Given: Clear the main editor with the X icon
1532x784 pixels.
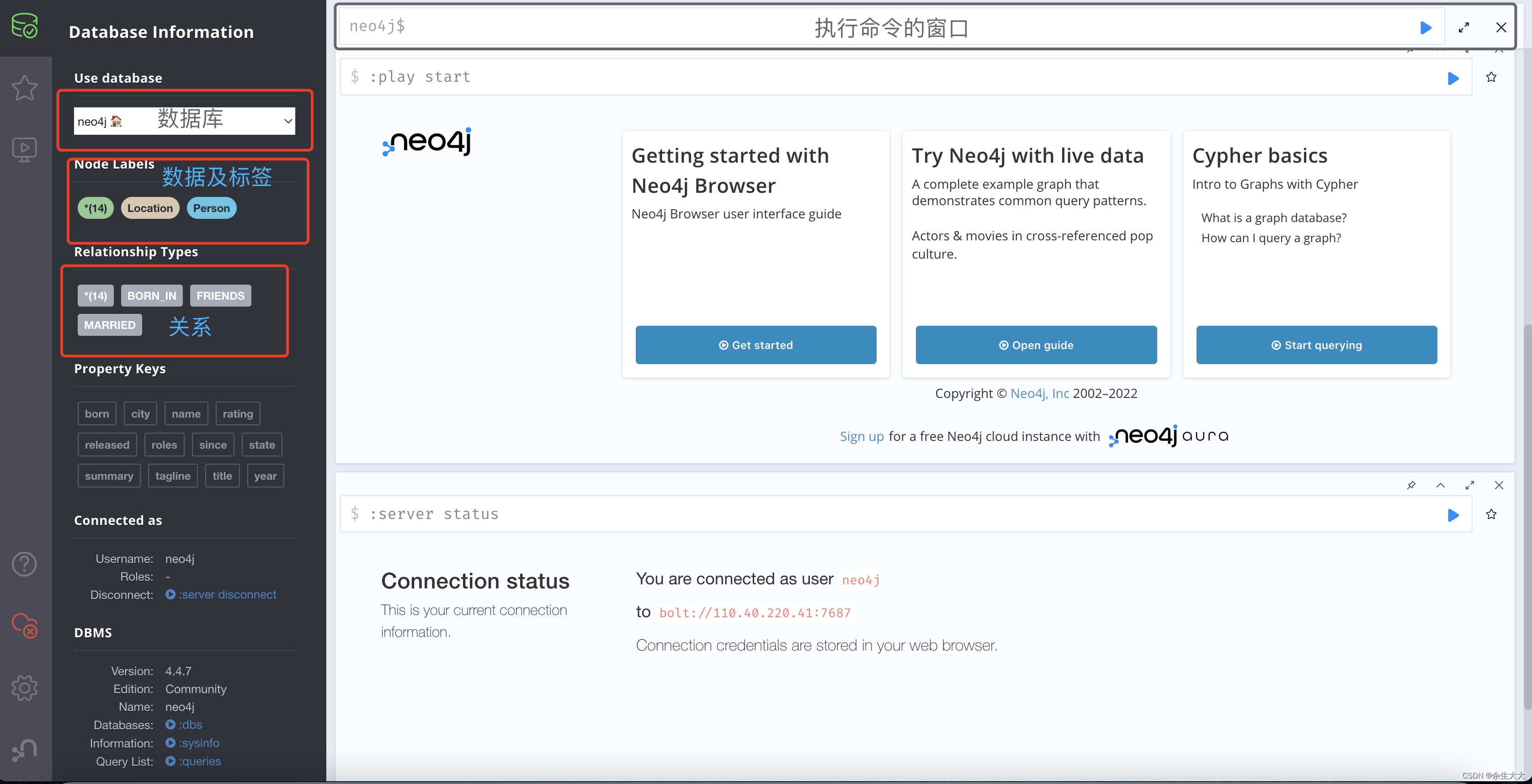Looking at the screenshot, I should (1501, 27).
